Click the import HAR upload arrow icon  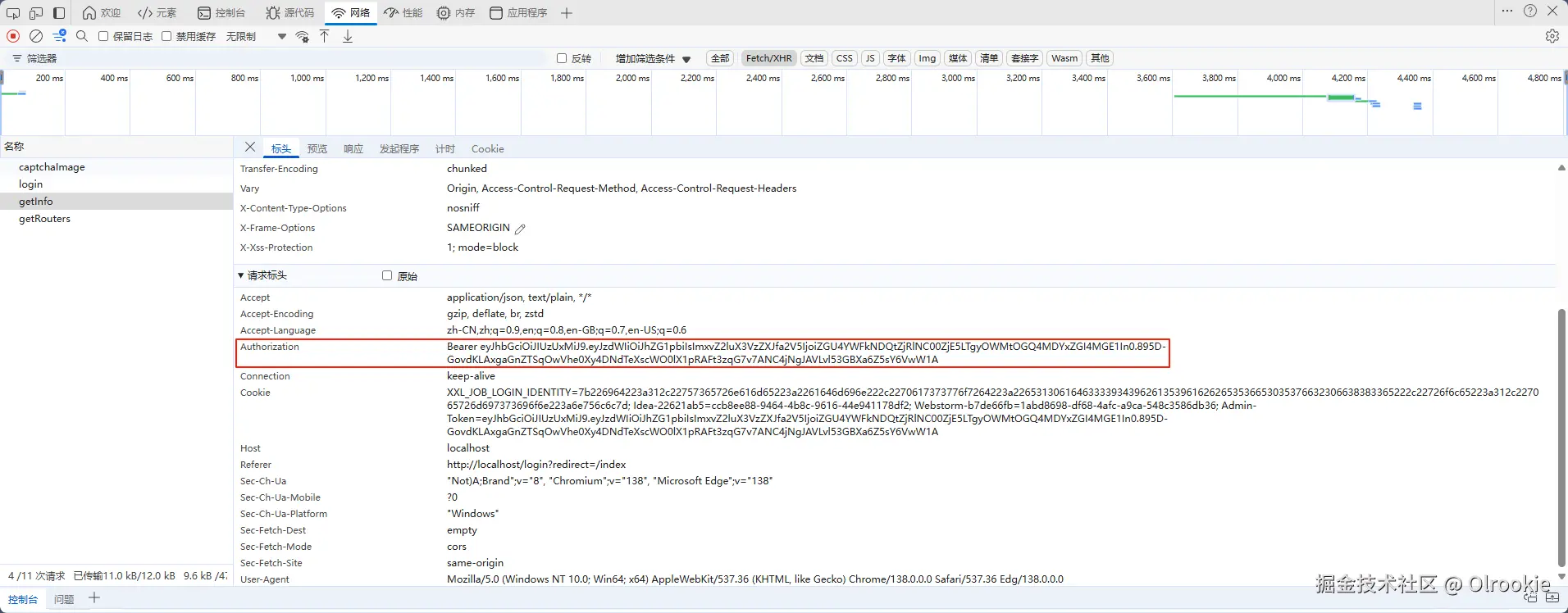pos(325,36)
